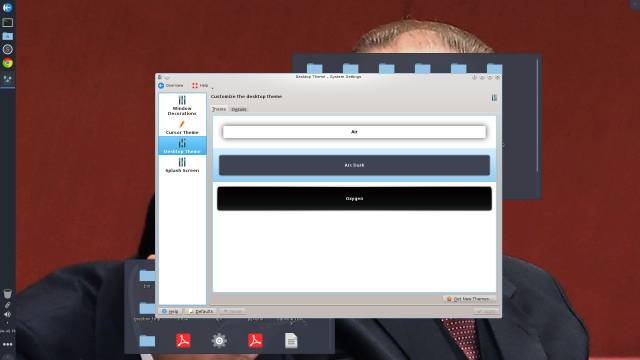Go back to the System Settings Overview
640x360 pixels.
pyautogui.click(x=171, y=85)
